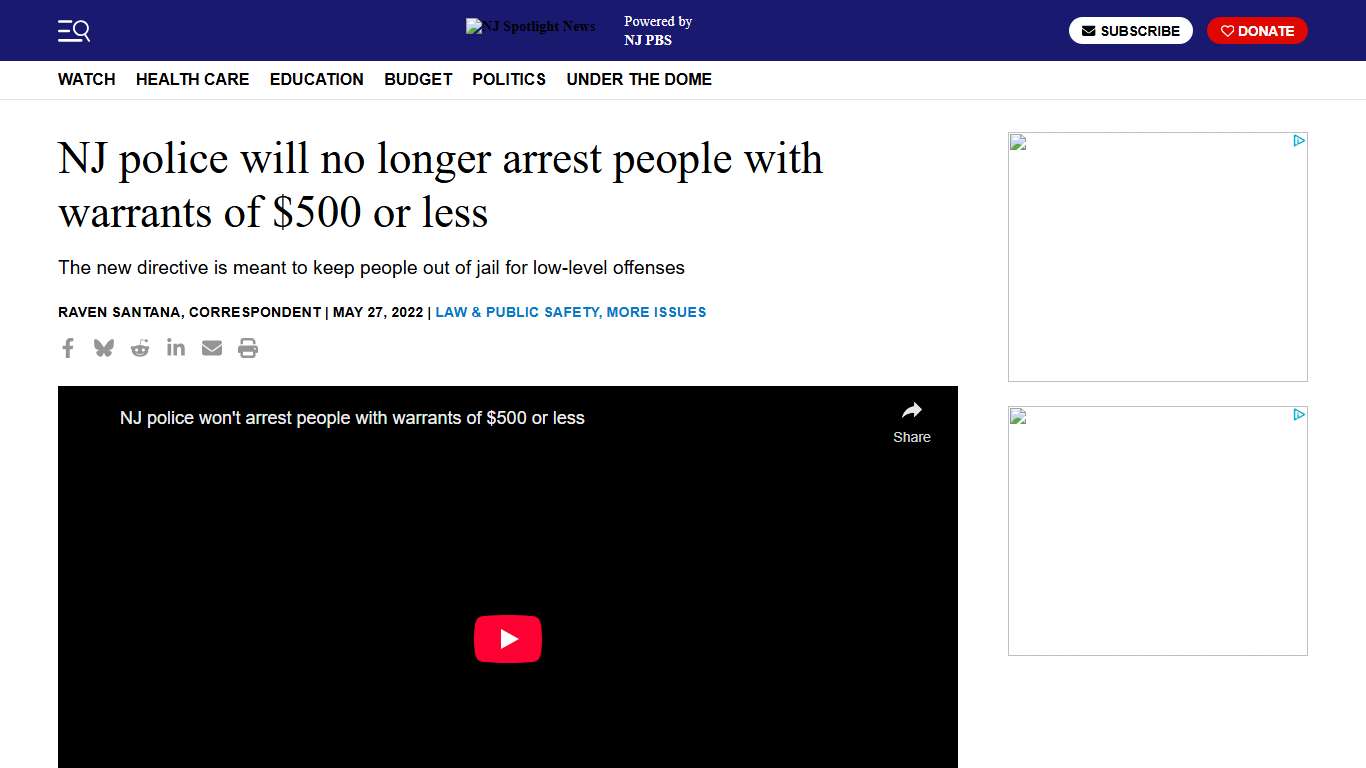Email this article to someone
This screenshot has height=768, width=1366.
coord(211,348)
